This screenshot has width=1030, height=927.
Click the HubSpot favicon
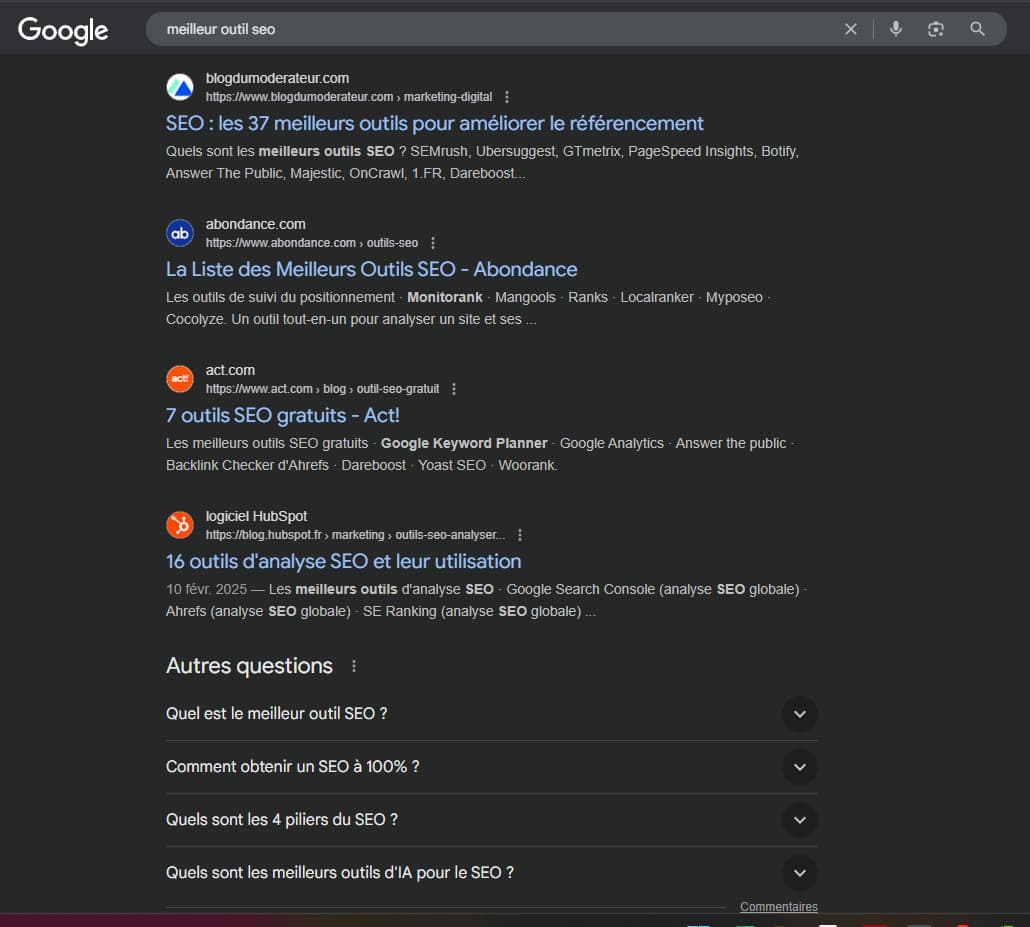(180, 525)
